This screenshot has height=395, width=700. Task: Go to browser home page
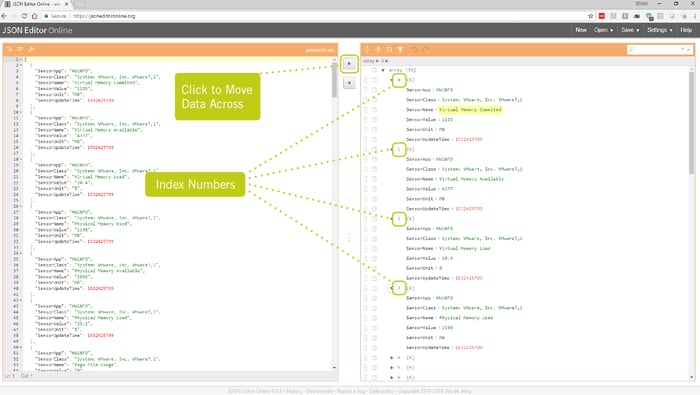pos(34,16)
